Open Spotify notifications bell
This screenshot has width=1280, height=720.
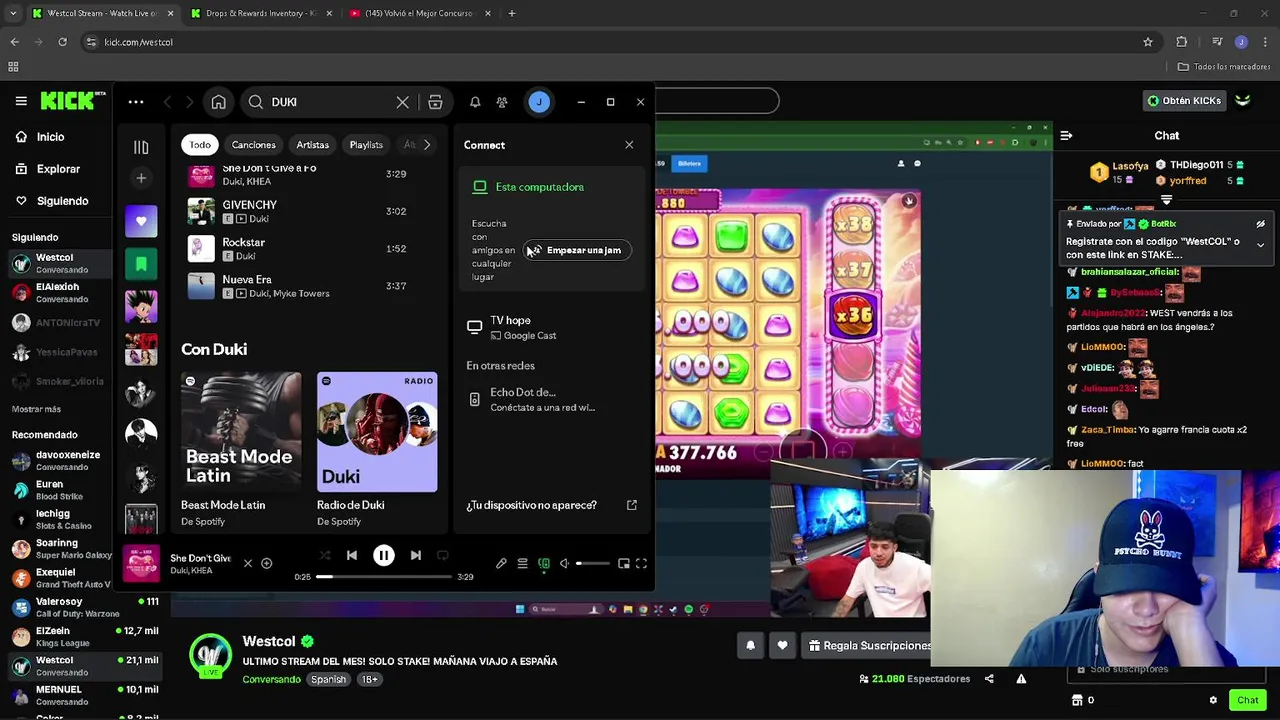(475, 102)
